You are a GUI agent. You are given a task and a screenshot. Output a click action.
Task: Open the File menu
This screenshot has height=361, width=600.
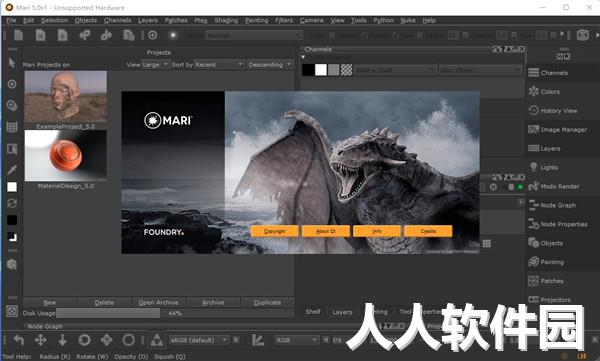[11, 20]
